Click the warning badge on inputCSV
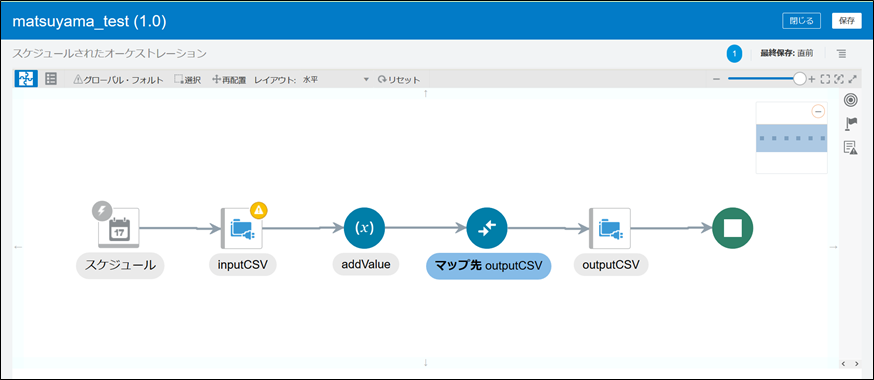Image resolution: width=874 pixels, height=380 pixels. point(259,210)
